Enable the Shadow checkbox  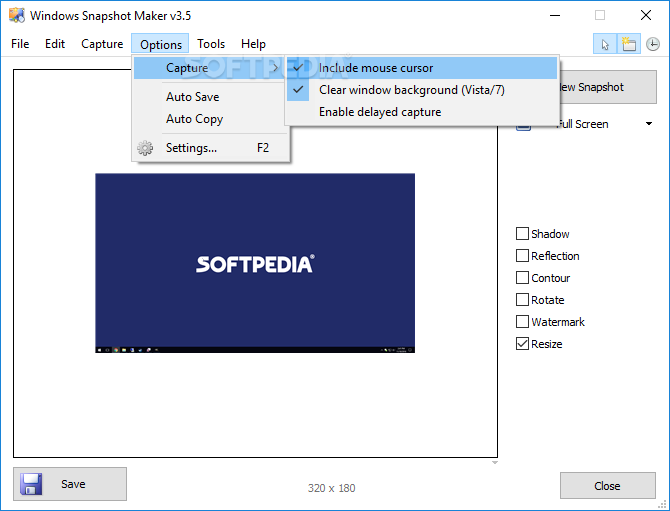point(522,234)
